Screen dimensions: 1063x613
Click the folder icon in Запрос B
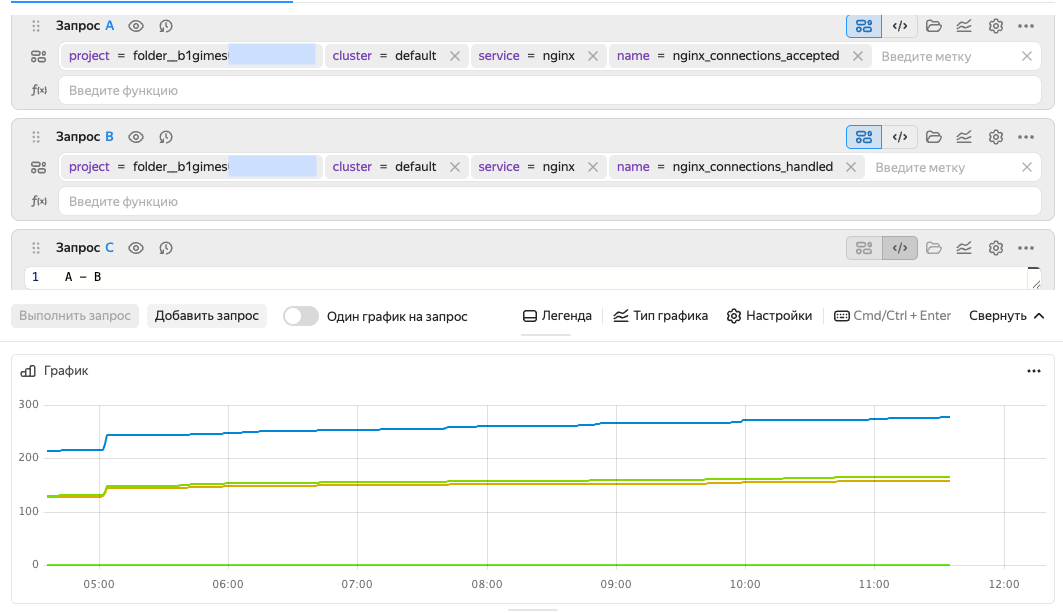click(933, 137)
